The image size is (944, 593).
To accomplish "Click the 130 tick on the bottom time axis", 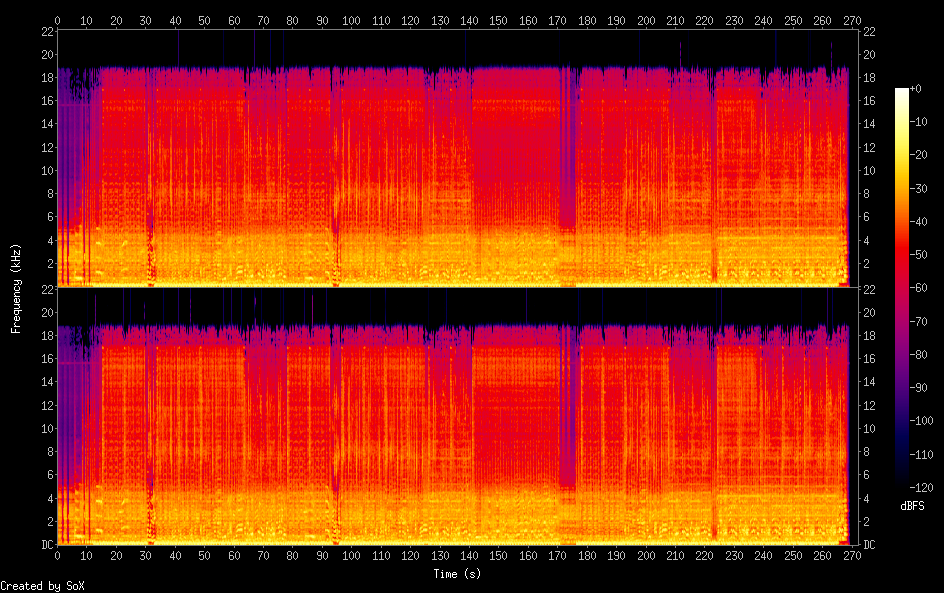I will coord(441,555).
